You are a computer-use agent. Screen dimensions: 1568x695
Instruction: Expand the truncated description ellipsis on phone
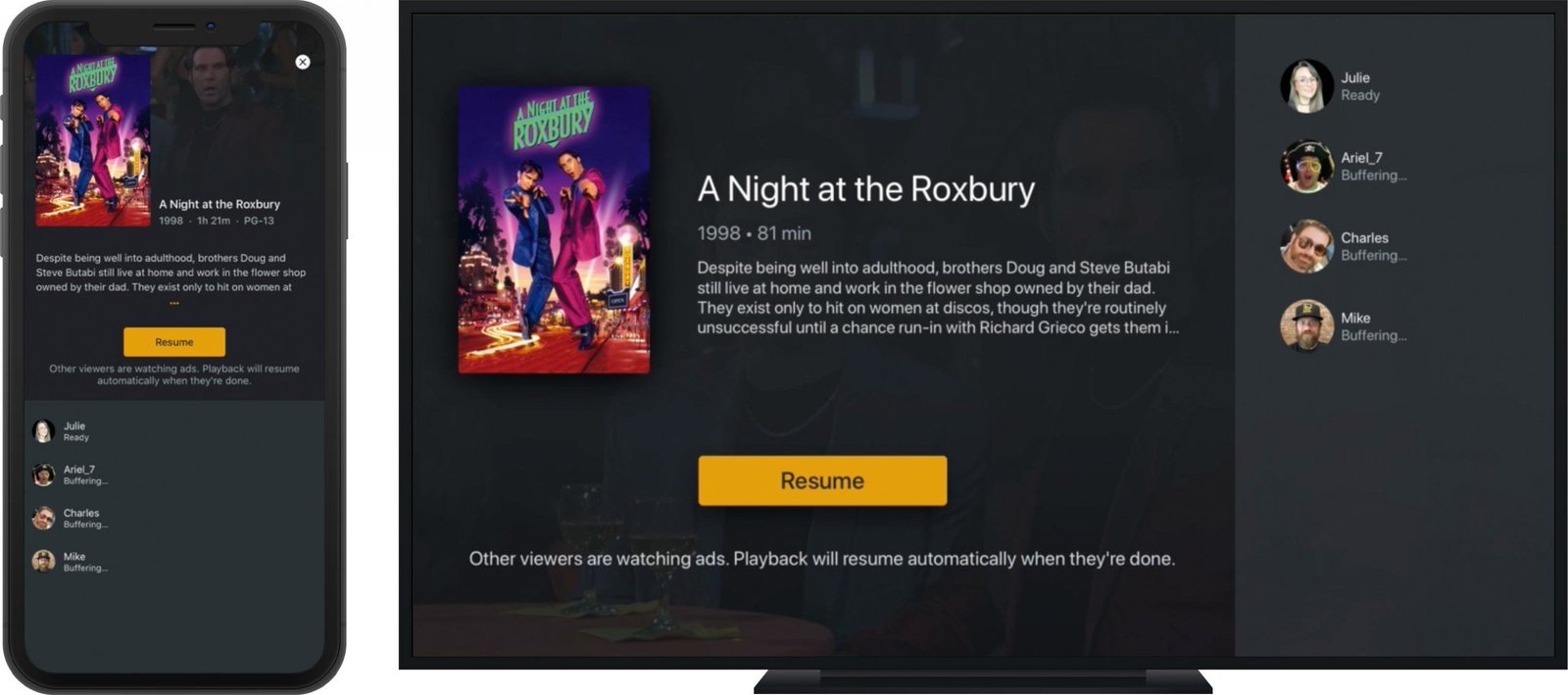point(174,304)
